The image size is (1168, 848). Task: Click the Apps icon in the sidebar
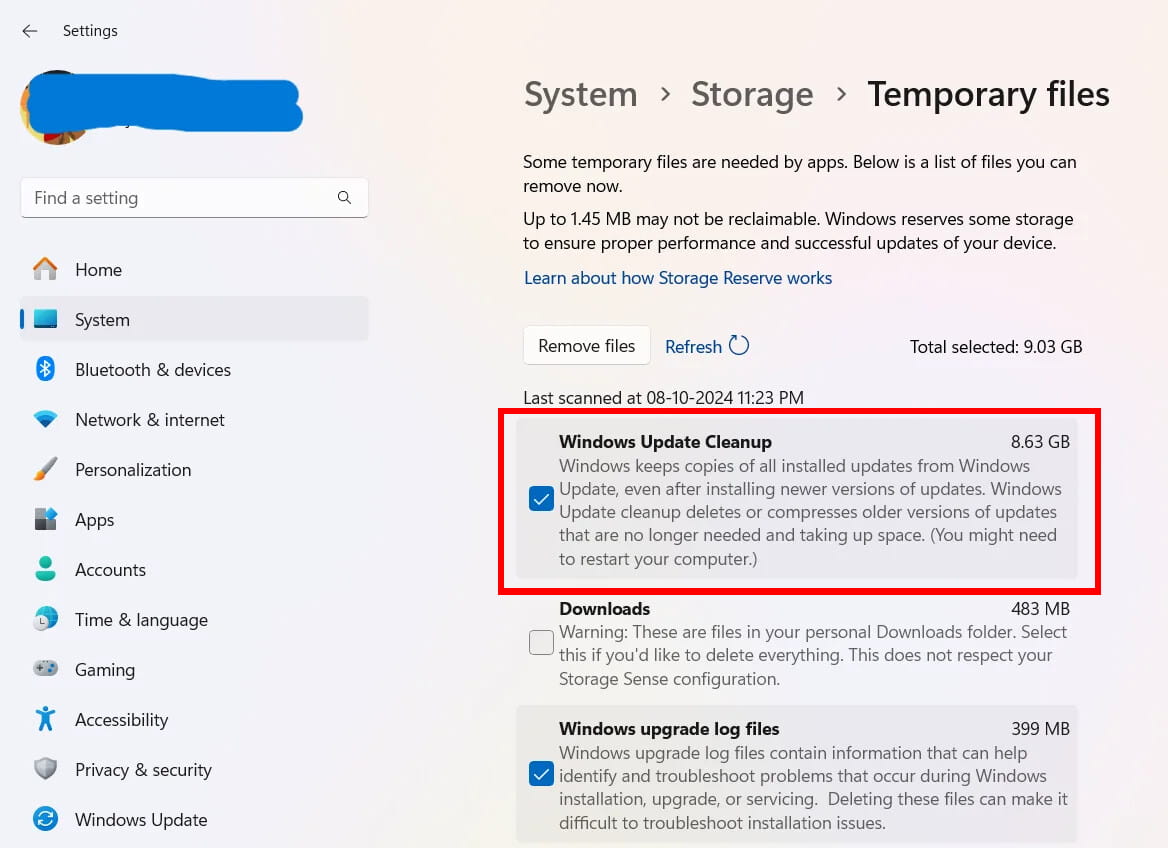pyautogui.click(x=45, y=519)
